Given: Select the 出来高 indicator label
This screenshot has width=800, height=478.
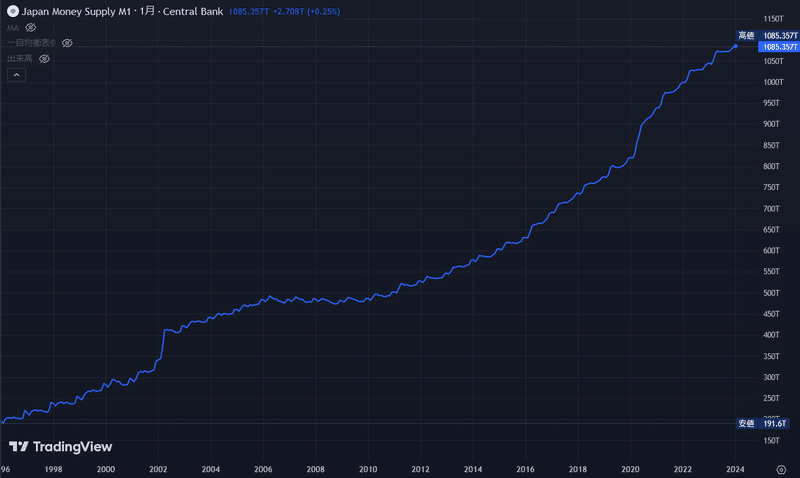Looking at the screenshot, I should (x=19, y=59).
